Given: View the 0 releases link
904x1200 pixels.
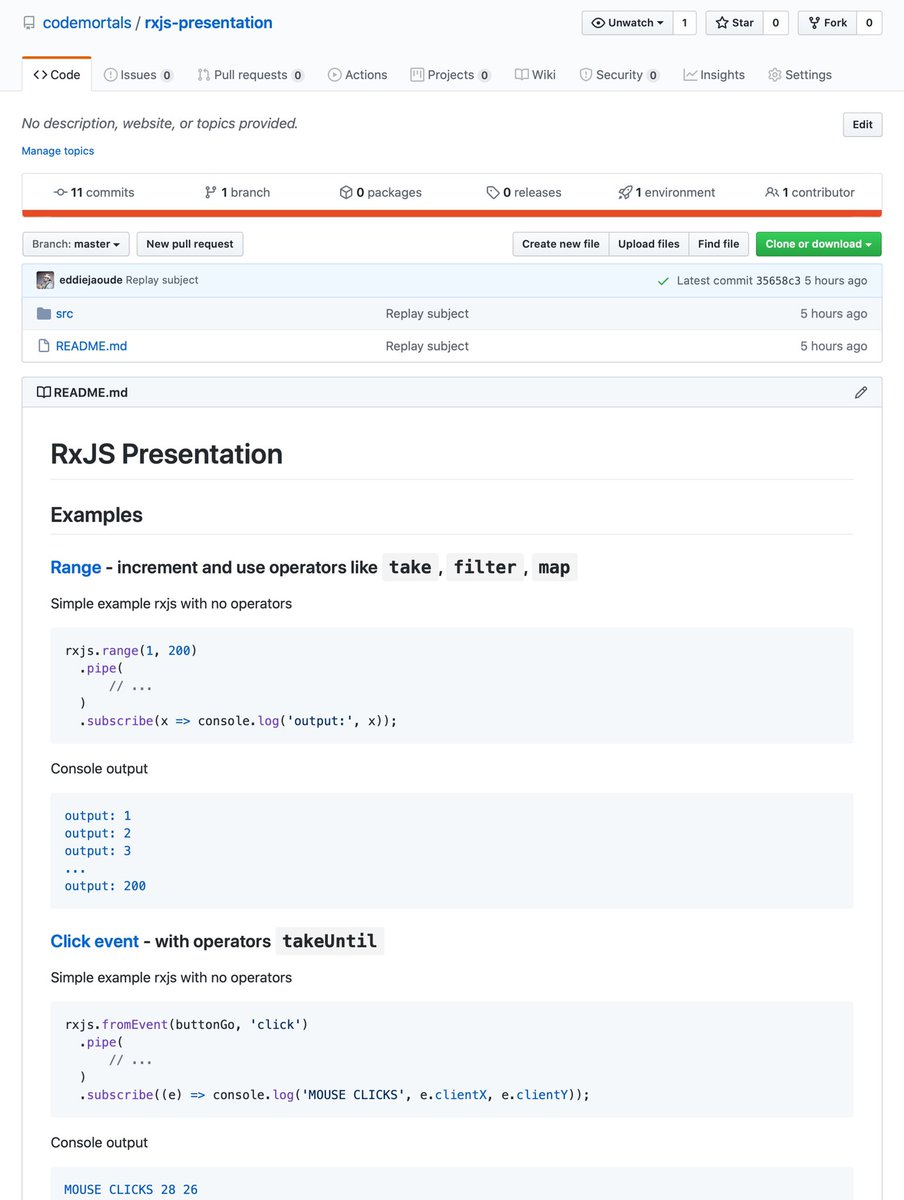Looking at the screenshot, I should pyautogui.click(x=524, y=192).
